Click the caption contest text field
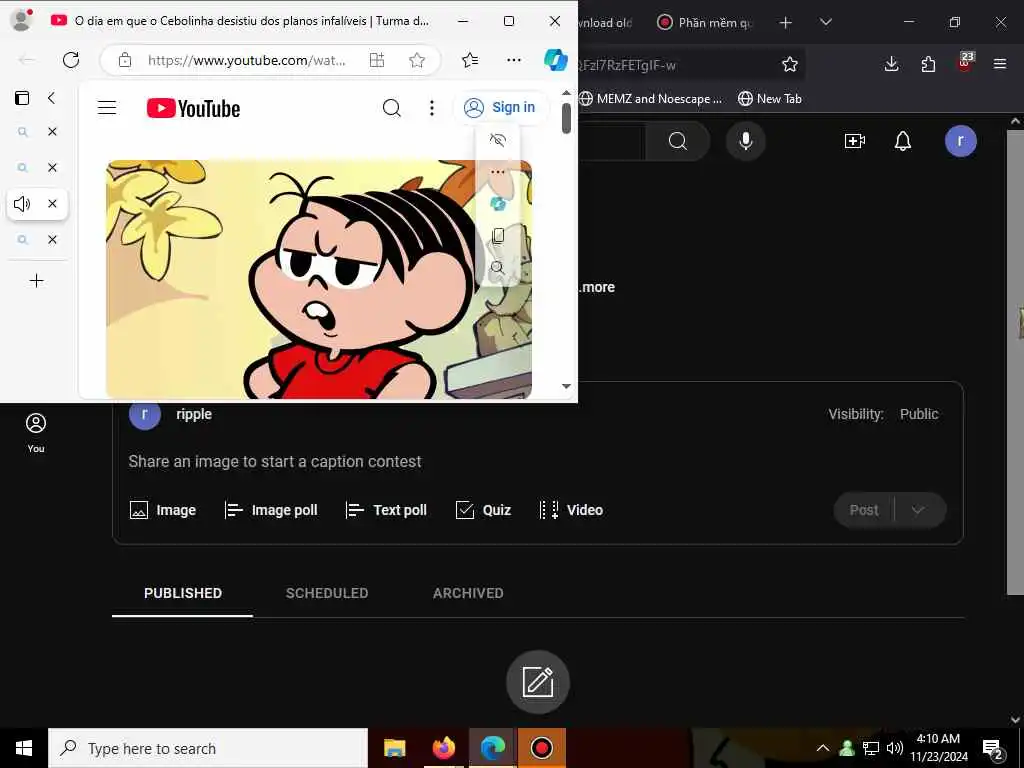Image resolution: width=1024 pixels, height=768 pixels. (x=275, y=462)
